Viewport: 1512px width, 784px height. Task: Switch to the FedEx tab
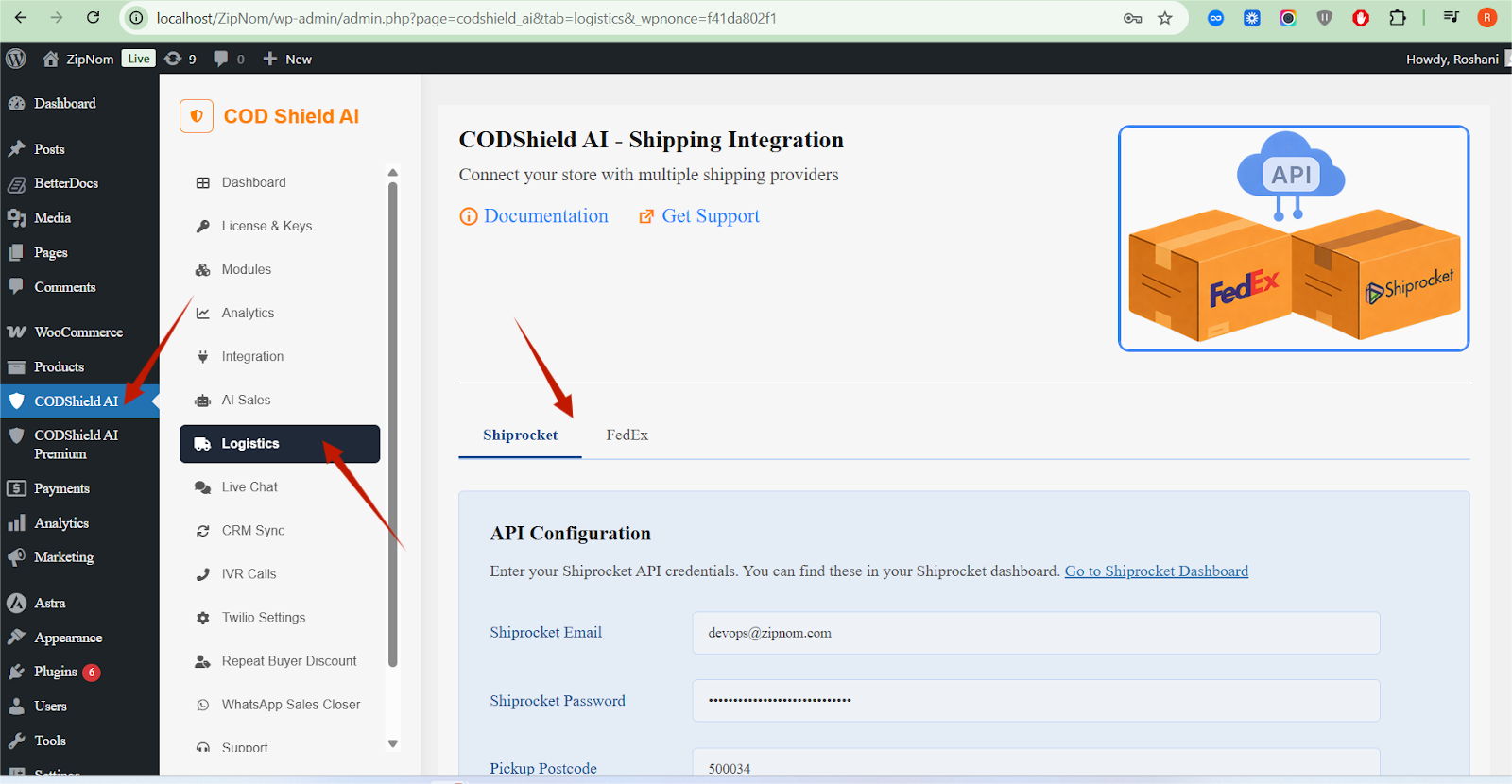tap(627, 435)
